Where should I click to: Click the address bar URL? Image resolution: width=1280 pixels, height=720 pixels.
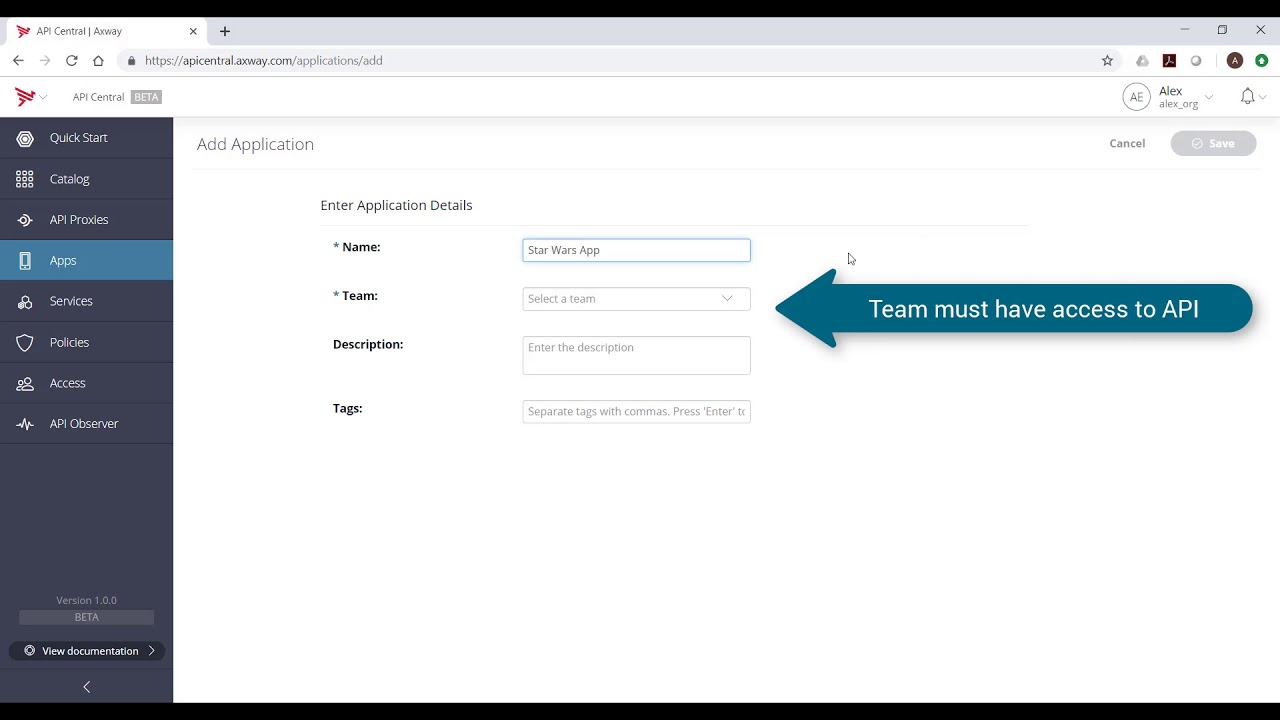[x=264, y=61]
